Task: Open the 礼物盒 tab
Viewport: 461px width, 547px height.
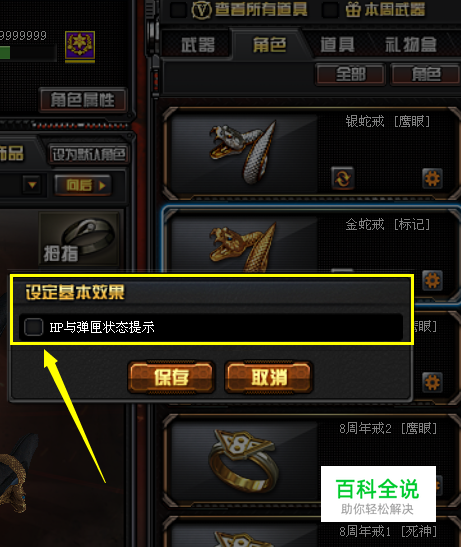Action: coord(411,45)
